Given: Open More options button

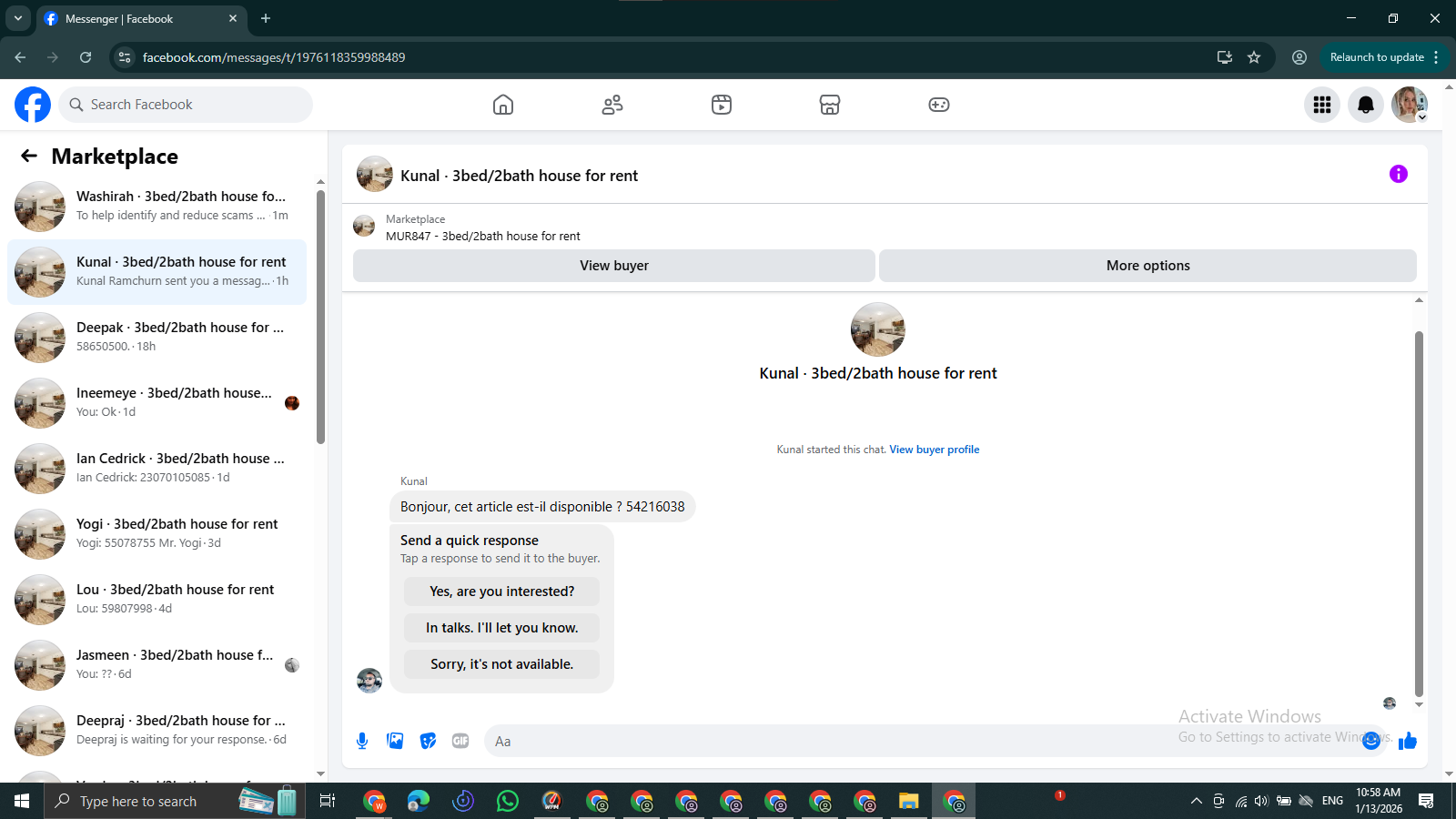Looking at the screenshot, I should pyautogui.click(x=1148, y=266).
